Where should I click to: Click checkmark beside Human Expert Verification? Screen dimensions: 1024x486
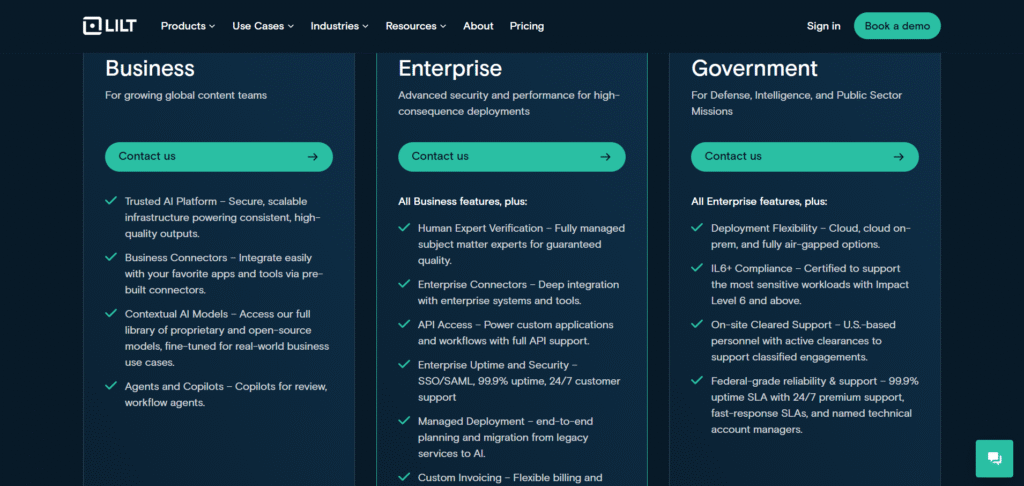coord(404,228)
